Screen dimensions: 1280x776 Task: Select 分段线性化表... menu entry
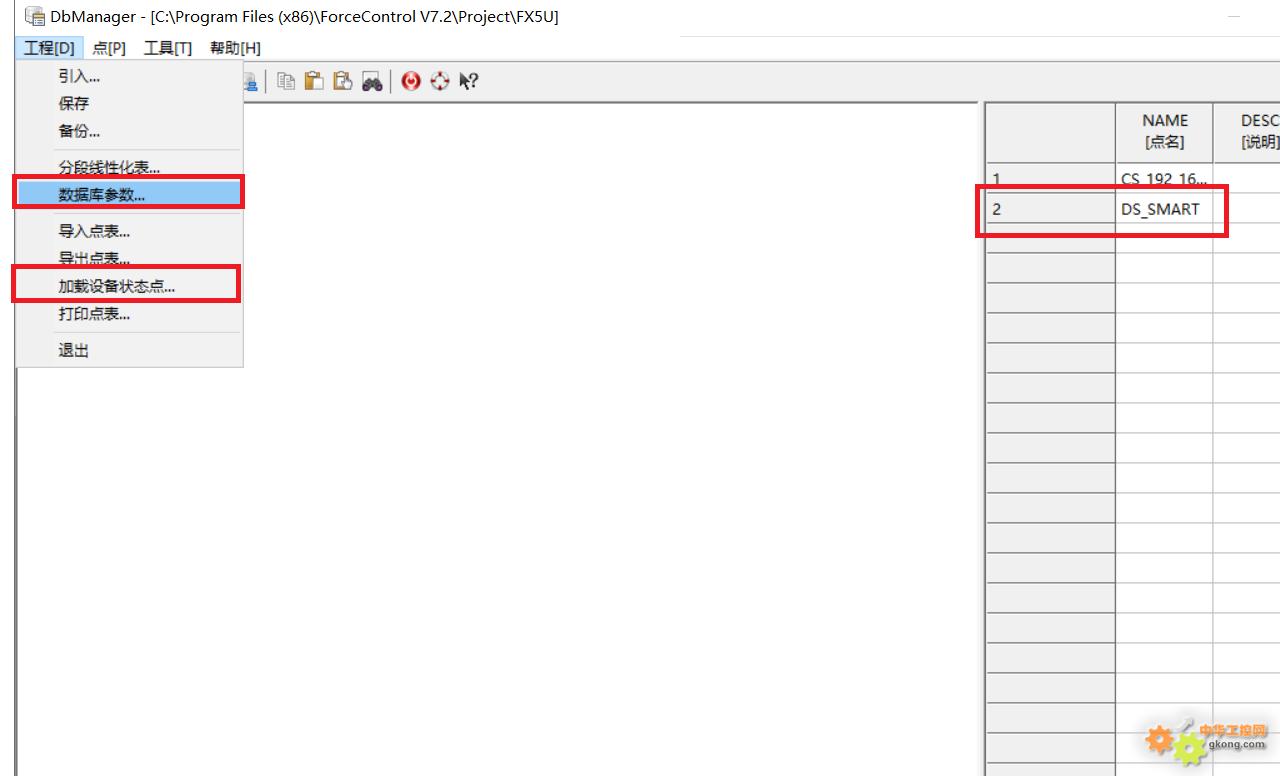pos(130,167)
